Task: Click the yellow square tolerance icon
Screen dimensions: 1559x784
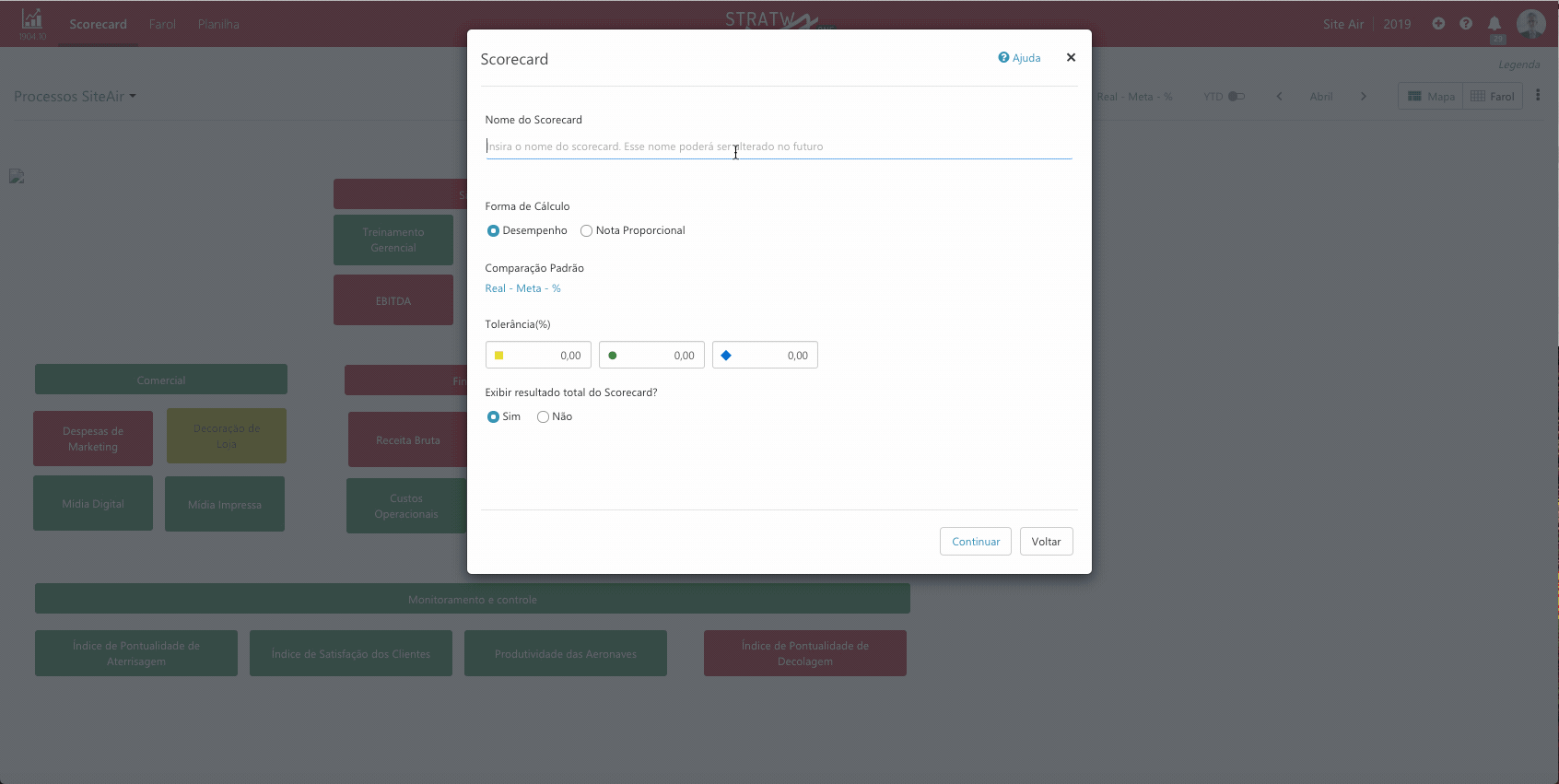Action: coord(498,355)
